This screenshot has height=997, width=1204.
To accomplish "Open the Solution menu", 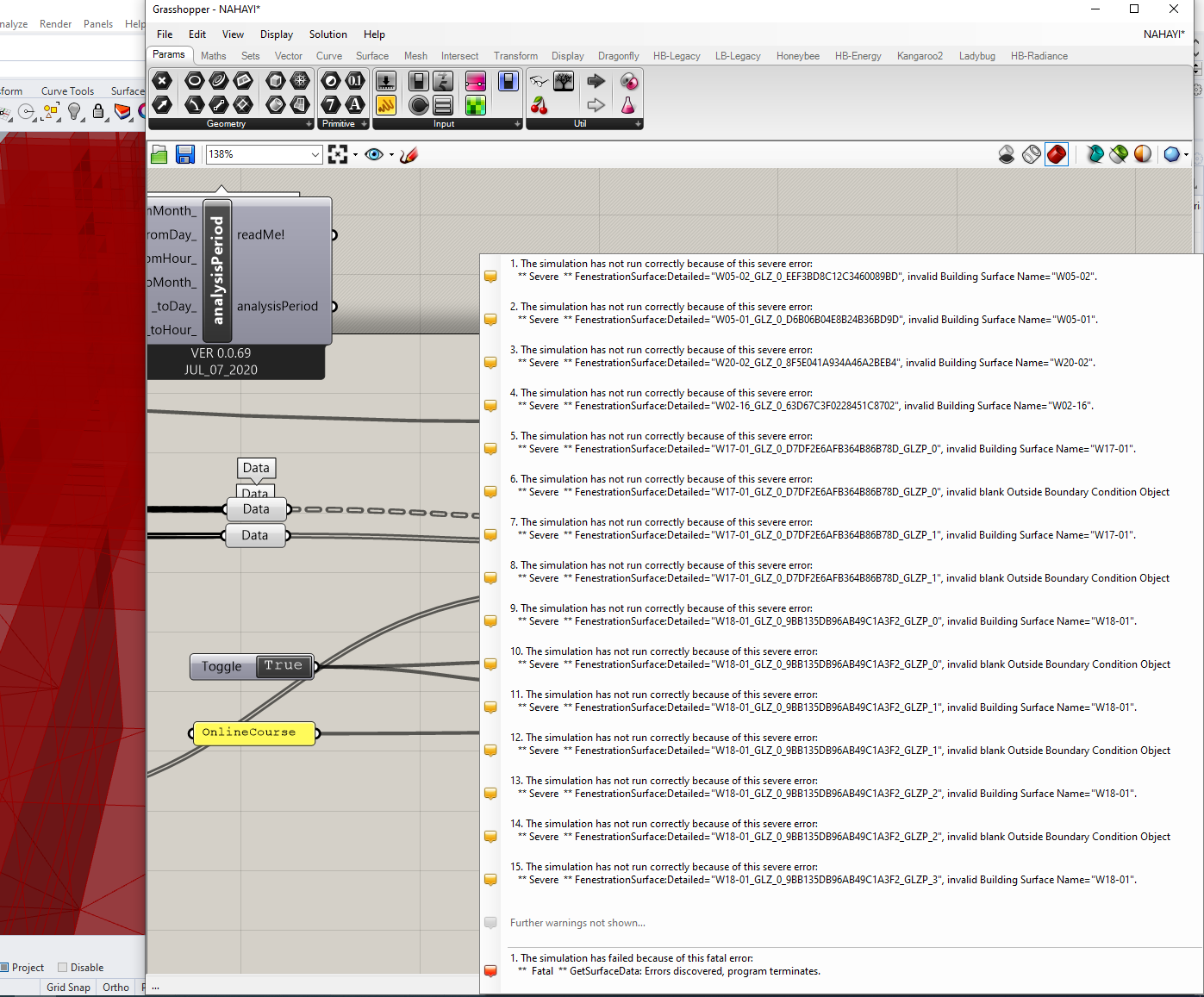I will click(328, 34).
